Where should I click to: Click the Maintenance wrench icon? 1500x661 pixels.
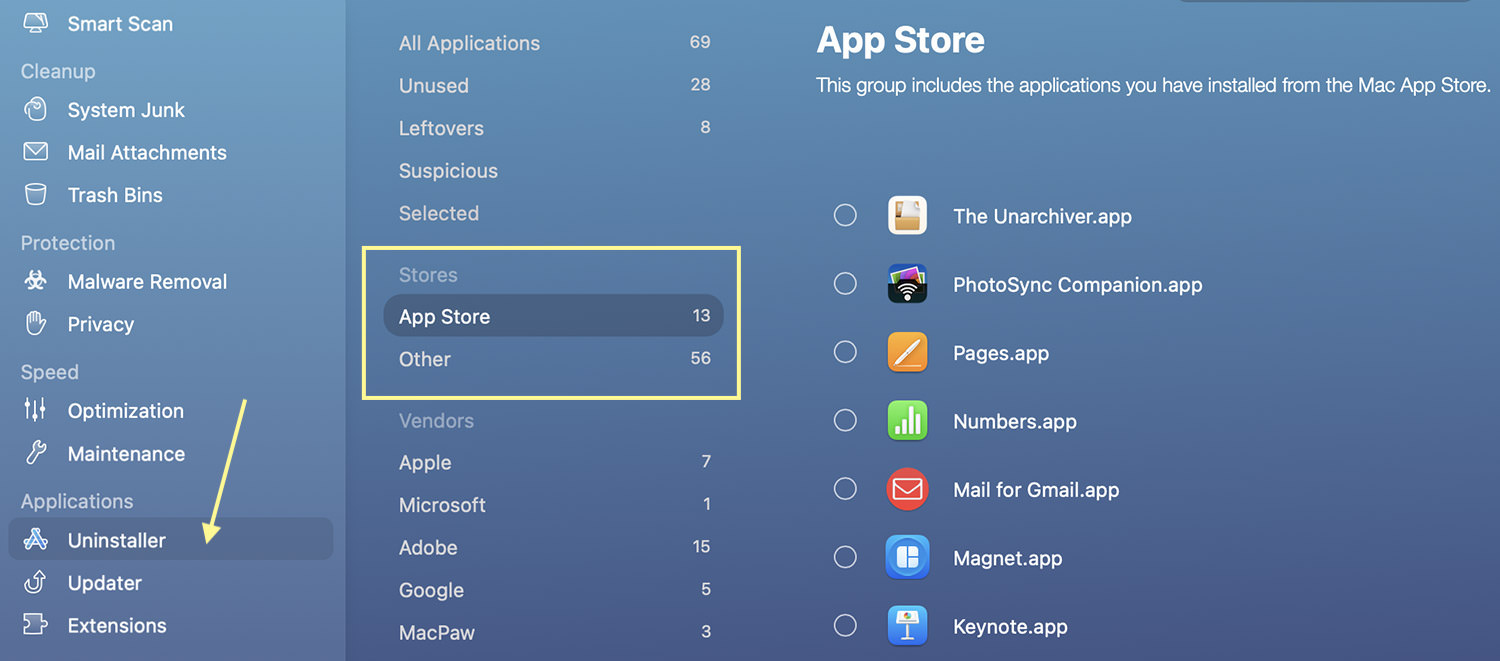coord(36,453)
